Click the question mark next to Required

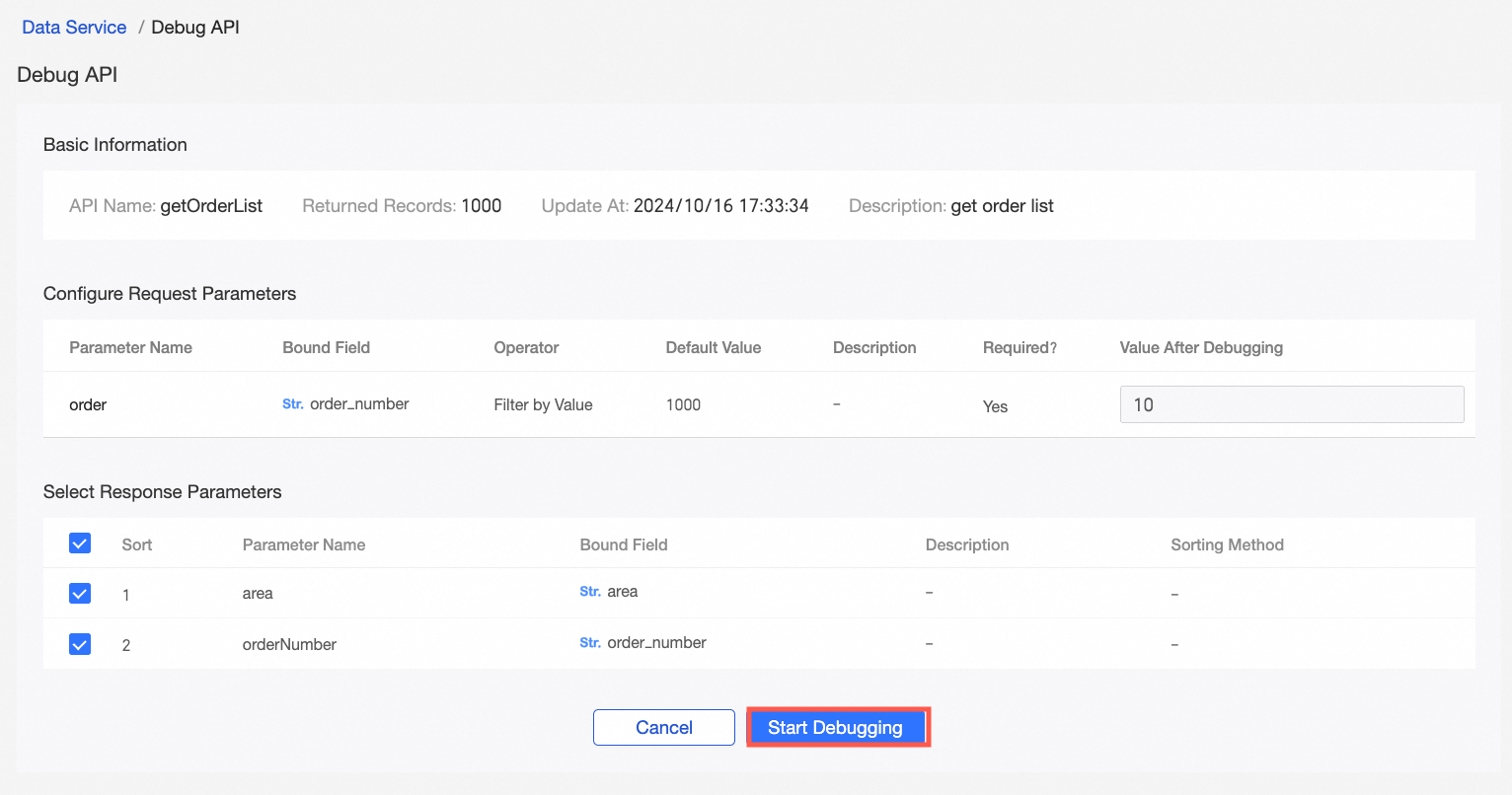coord(1053,348)
